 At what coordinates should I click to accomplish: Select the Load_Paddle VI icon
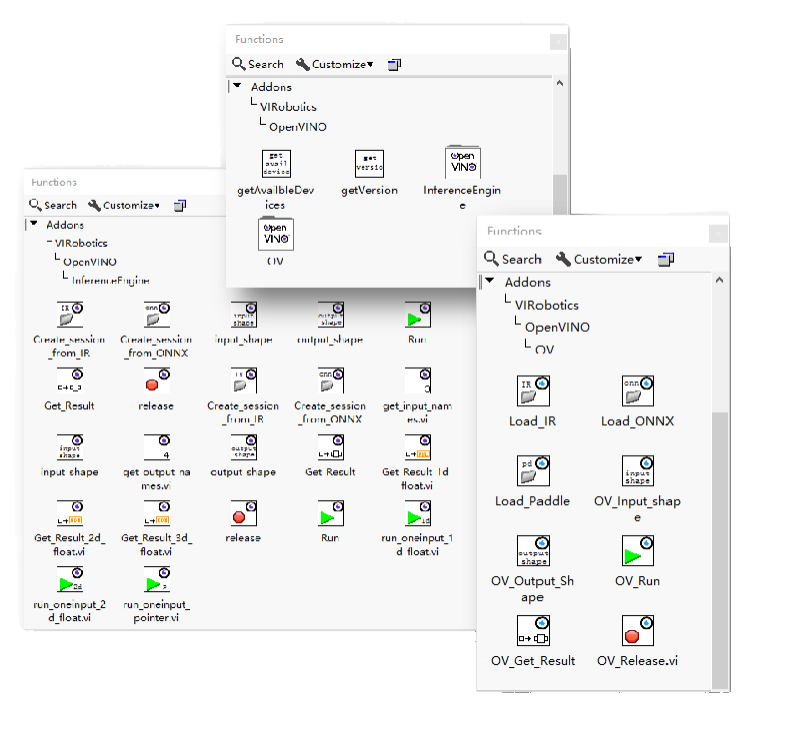pyautogui.click(x=533, y=470)
